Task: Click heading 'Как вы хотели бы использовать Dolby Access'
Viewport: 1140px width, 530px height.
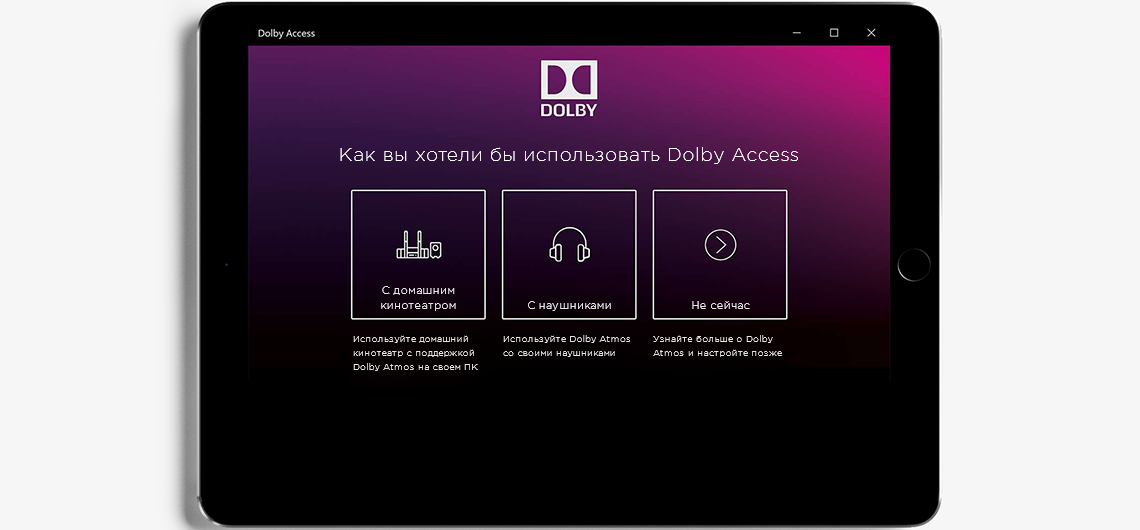Action: (569, 155)
